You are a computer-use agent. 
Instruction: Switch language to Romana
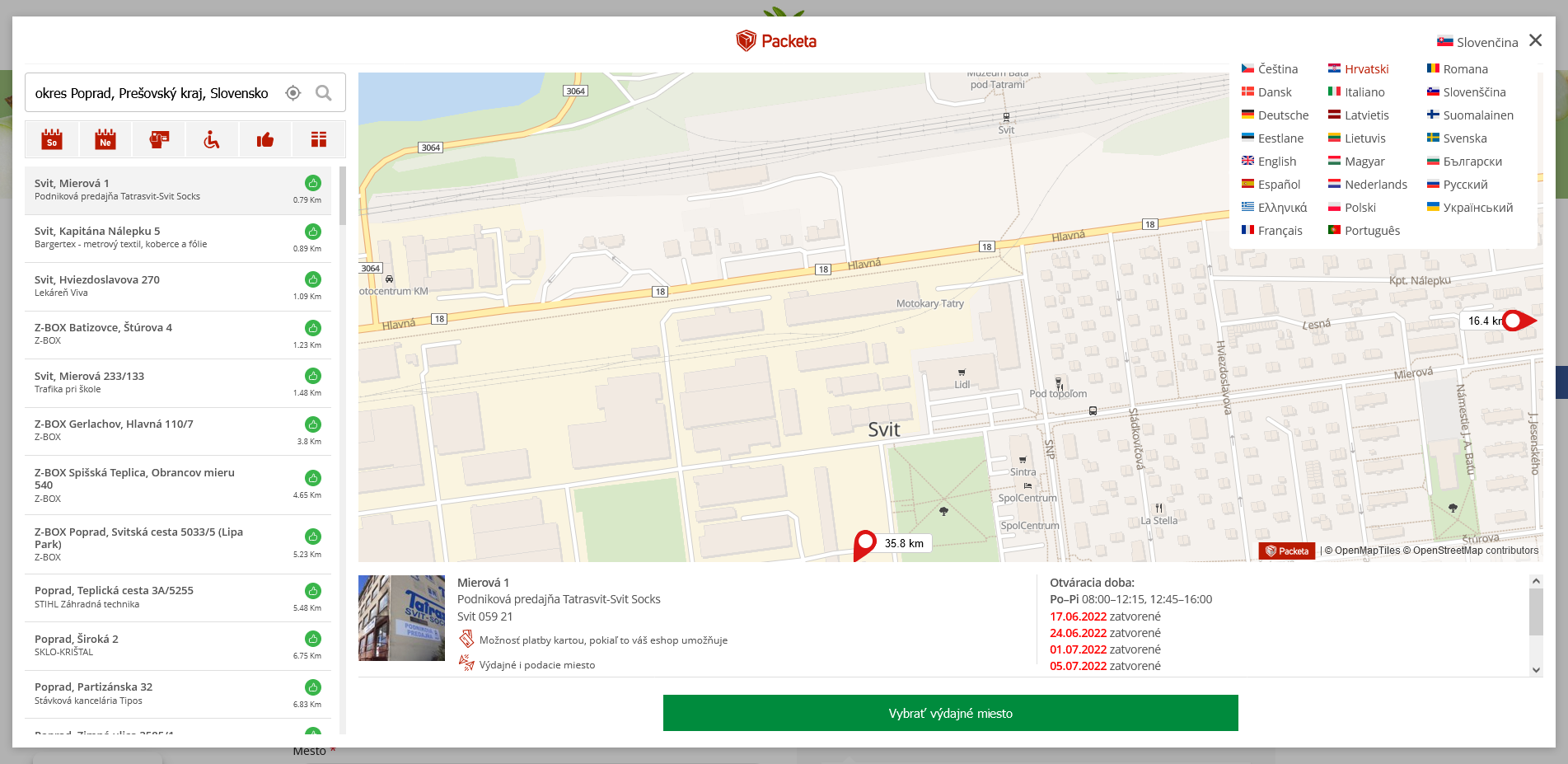tap(1457, 69)
